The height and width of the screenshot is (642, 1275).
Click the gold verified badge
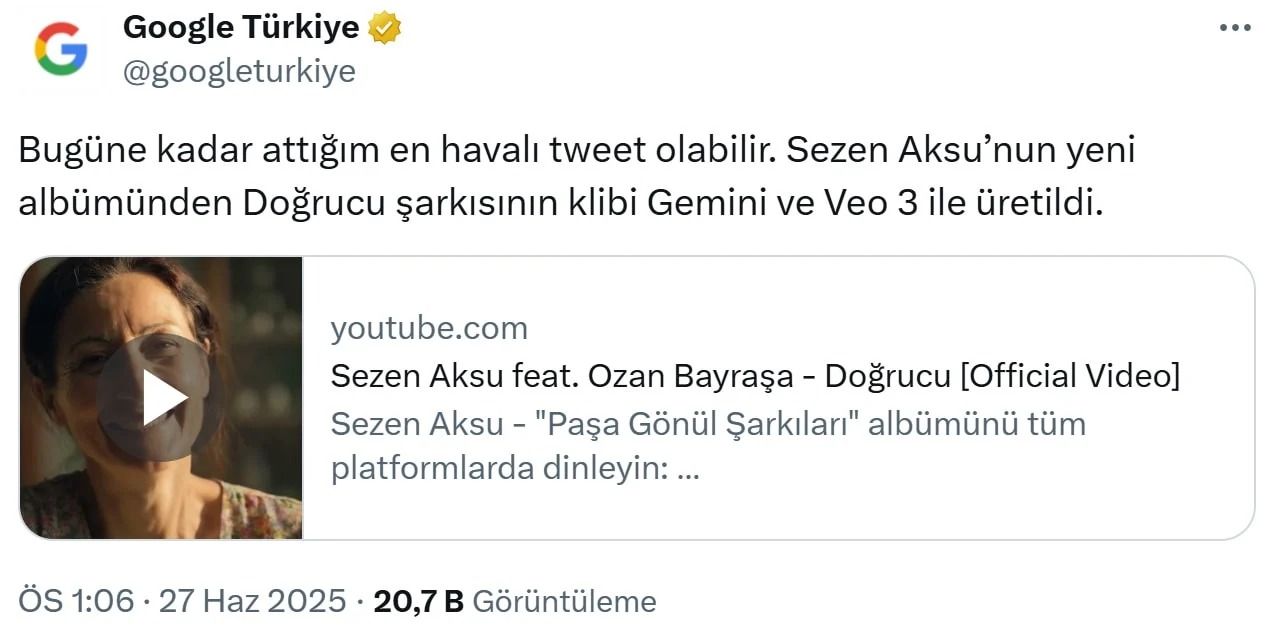[386, 27]
